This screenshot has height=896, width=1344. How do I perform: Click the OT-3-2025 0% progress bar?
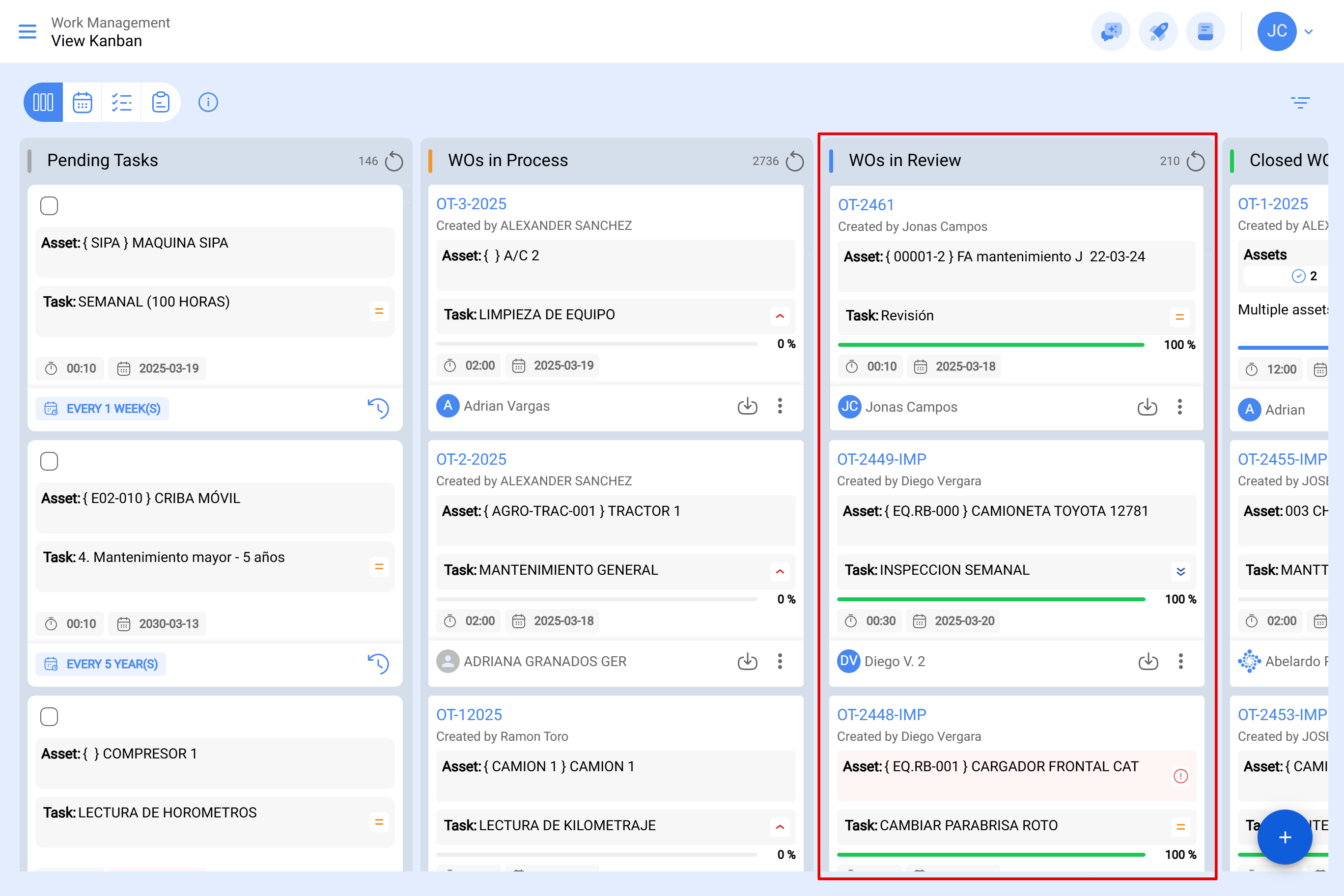point(596,344)
